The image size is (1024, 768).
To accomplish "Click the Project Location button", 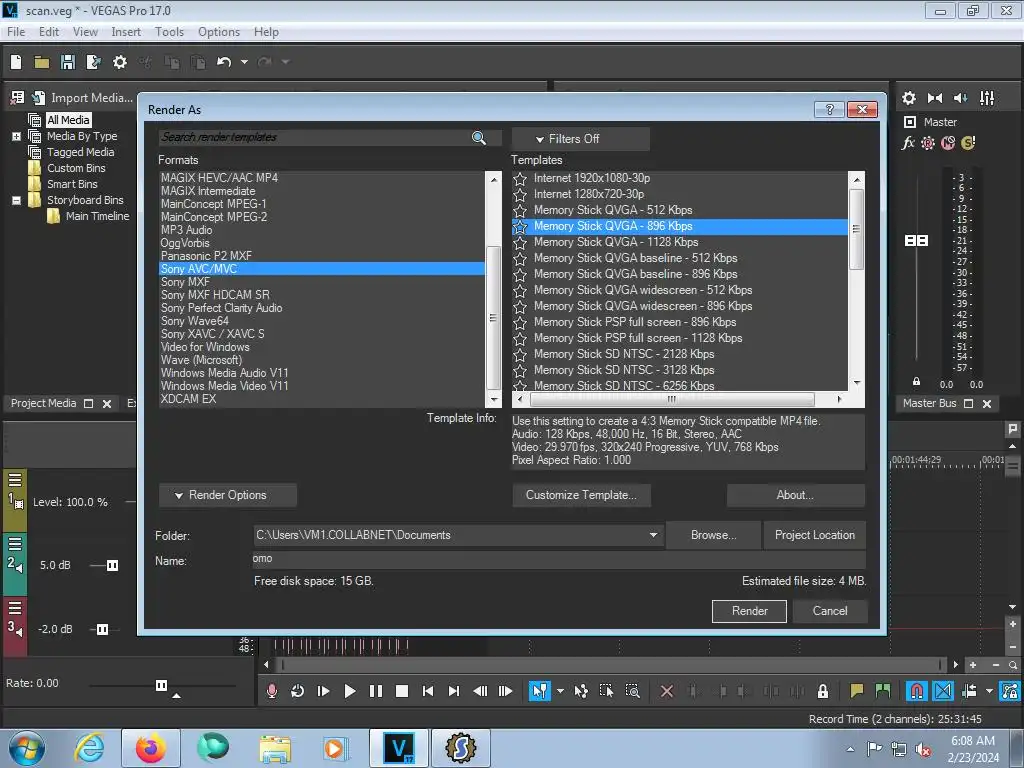I will (814, 535).
